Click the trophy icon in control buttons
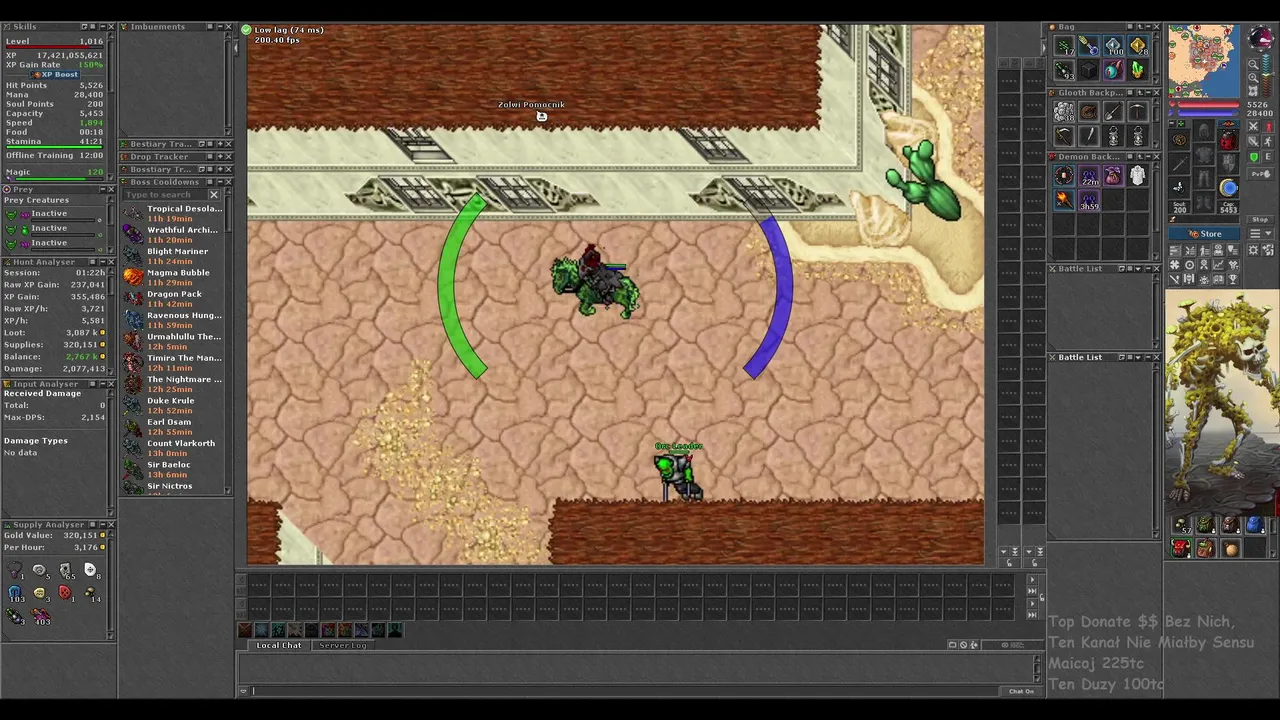Screen dimensions: 1280x720 [1233, 279]
